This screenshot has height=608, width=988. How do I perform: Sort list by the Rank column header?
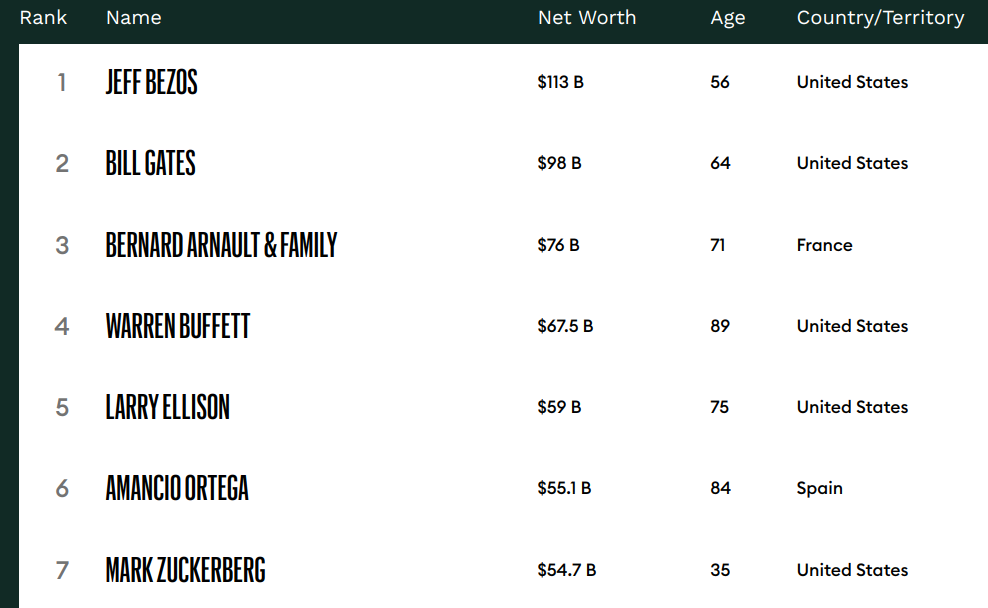(x=43, y=18)
